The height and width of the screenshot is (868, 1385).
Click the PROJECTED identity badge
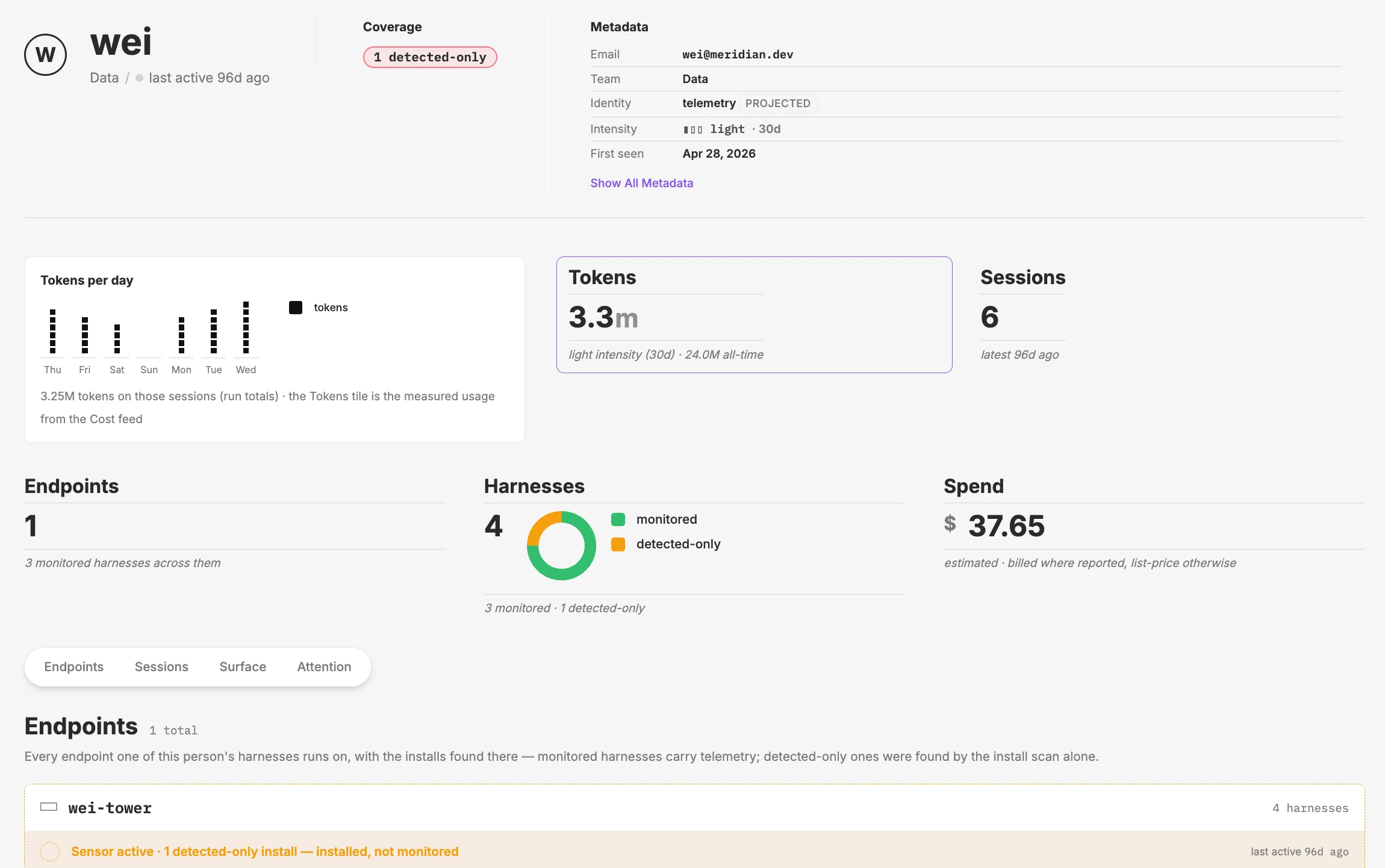point(777,104)
